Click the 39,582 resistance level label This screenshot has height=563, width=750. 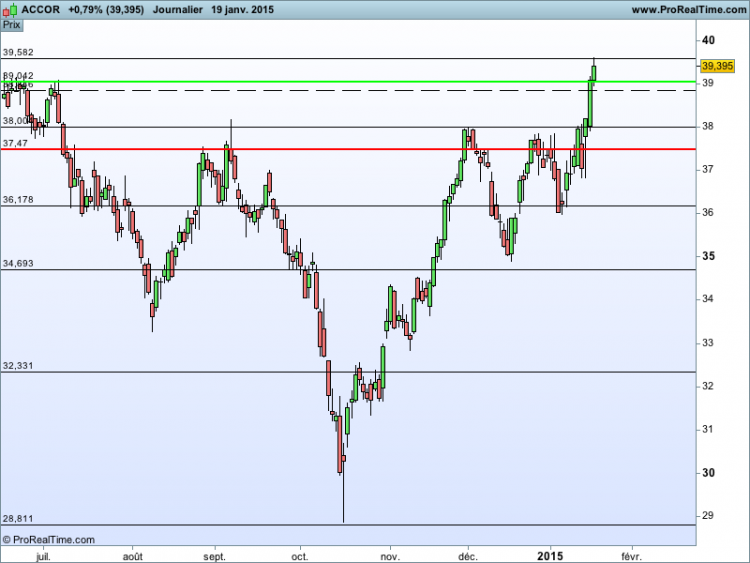tap(18, 52)
